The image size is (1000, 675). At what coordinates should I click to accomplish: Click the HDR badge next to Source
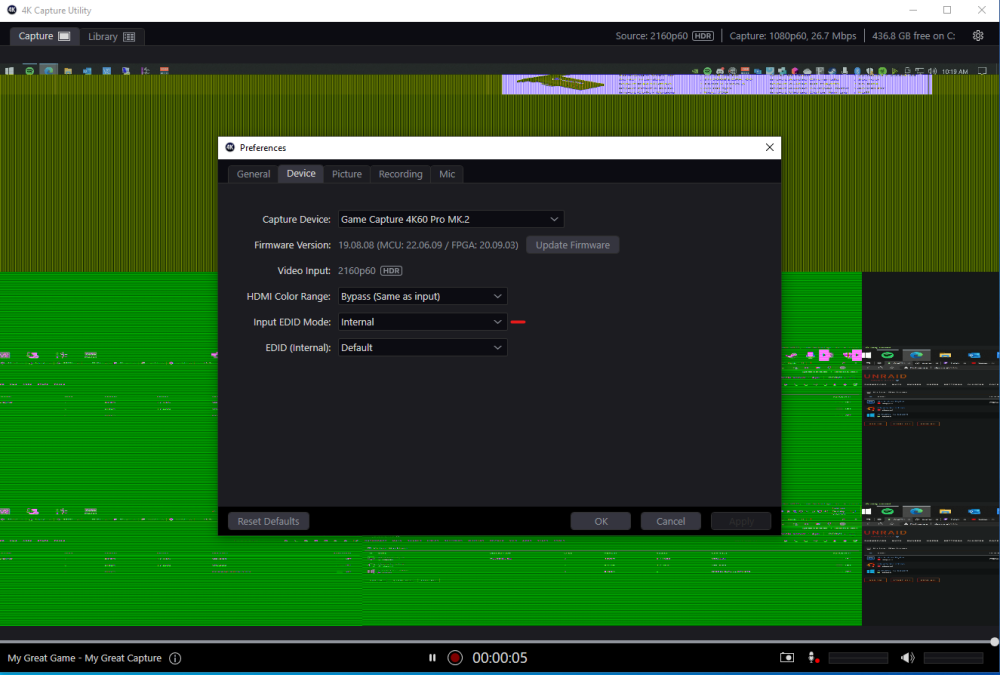point(703,36)
